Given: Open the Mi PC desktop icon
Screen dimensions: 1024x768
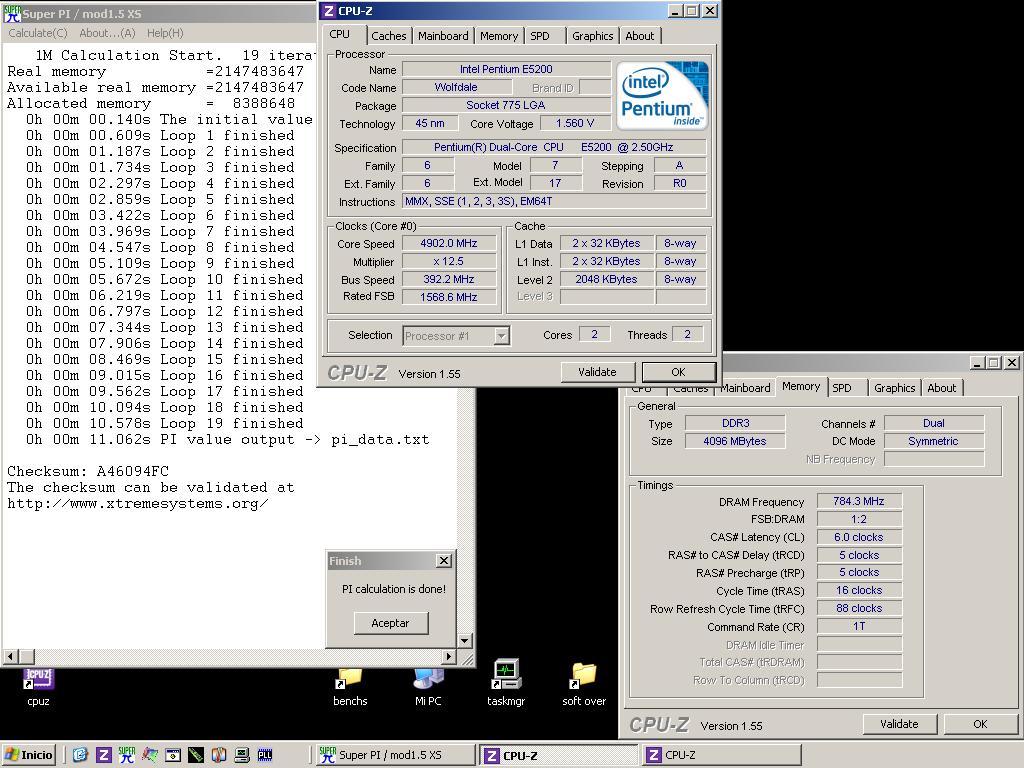Looking at the screenshot, I should pyautogui.click(x=428, y=679).
